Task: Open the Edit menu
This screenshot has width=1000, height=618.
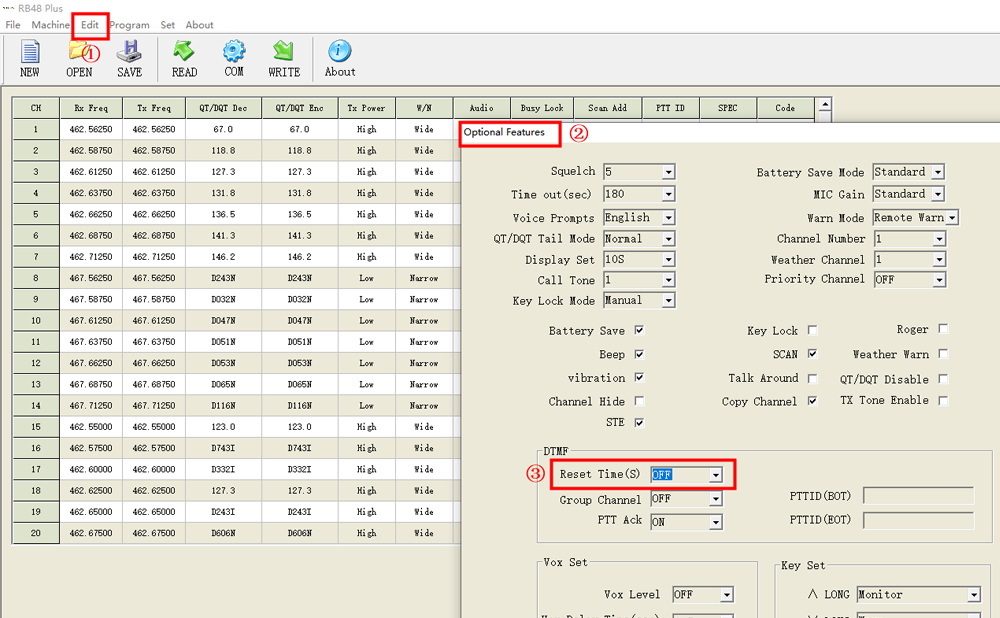Action: point(90,25)
